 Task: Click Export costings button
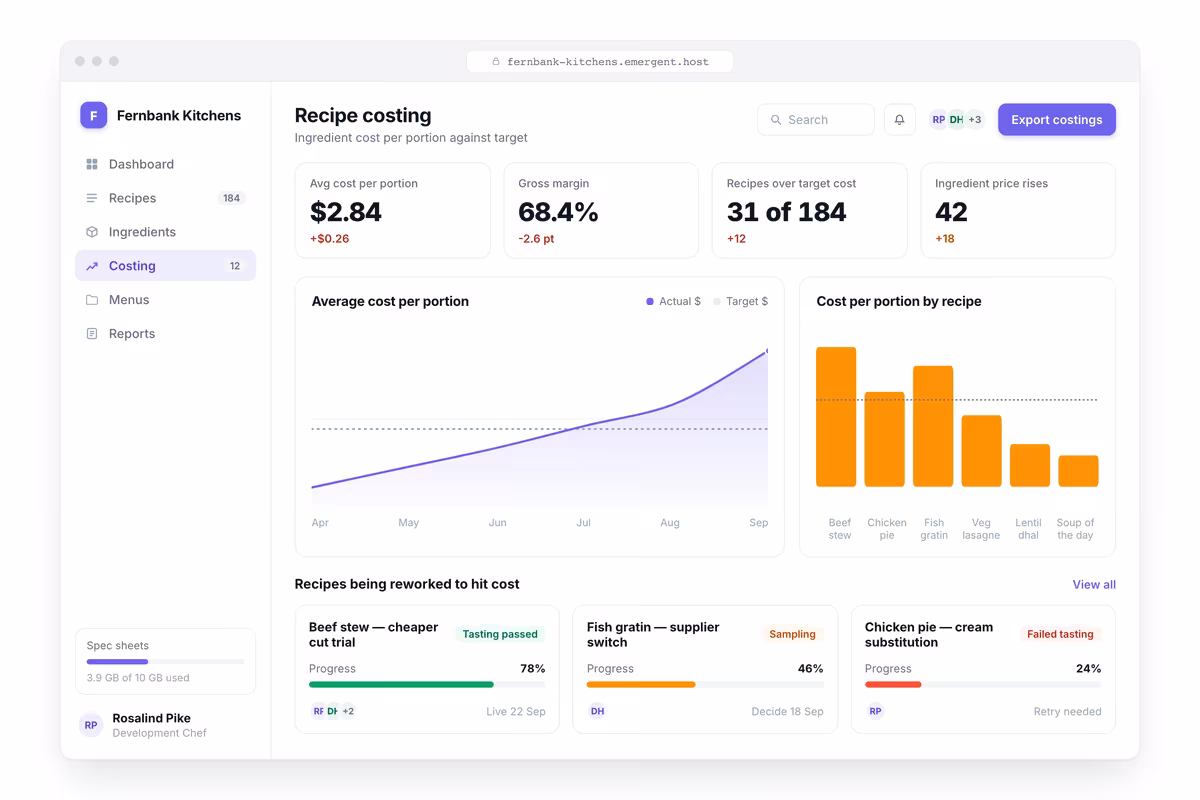tap(1056, 120)
